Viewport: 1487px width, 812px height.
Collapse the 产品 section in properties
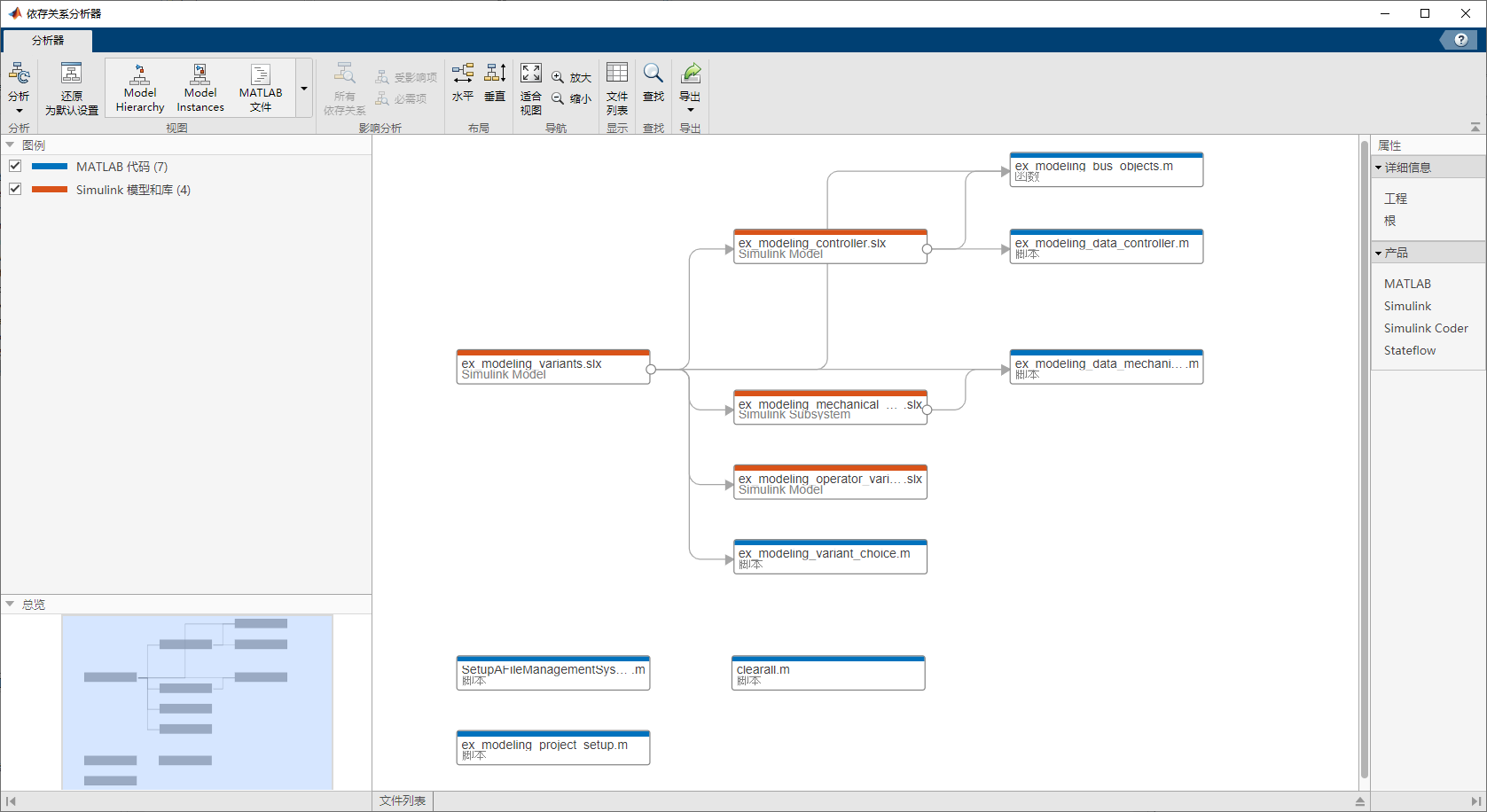tap(1378, 252)
